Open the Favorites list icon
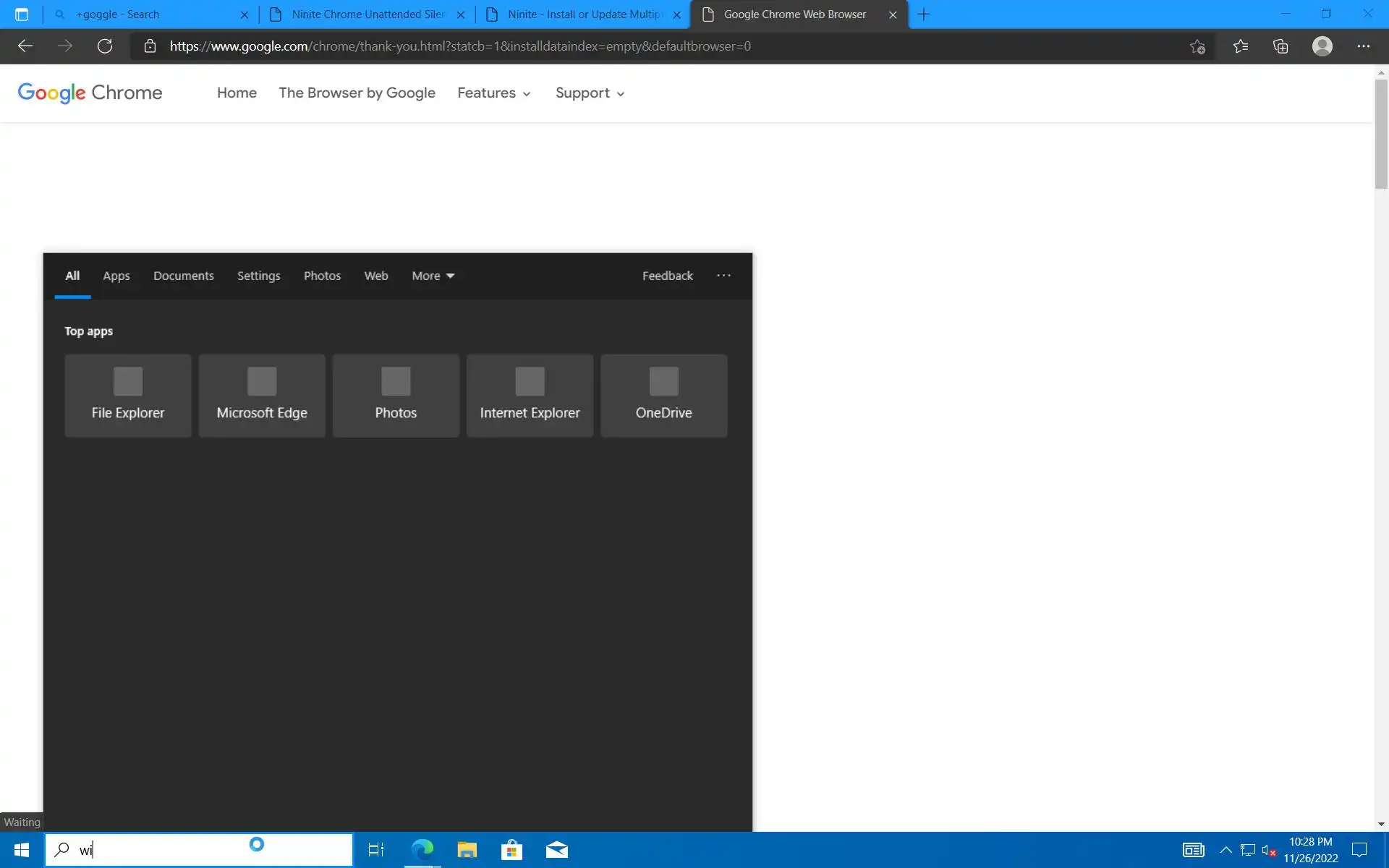 pyautogui.click(x=1241, y=46)
